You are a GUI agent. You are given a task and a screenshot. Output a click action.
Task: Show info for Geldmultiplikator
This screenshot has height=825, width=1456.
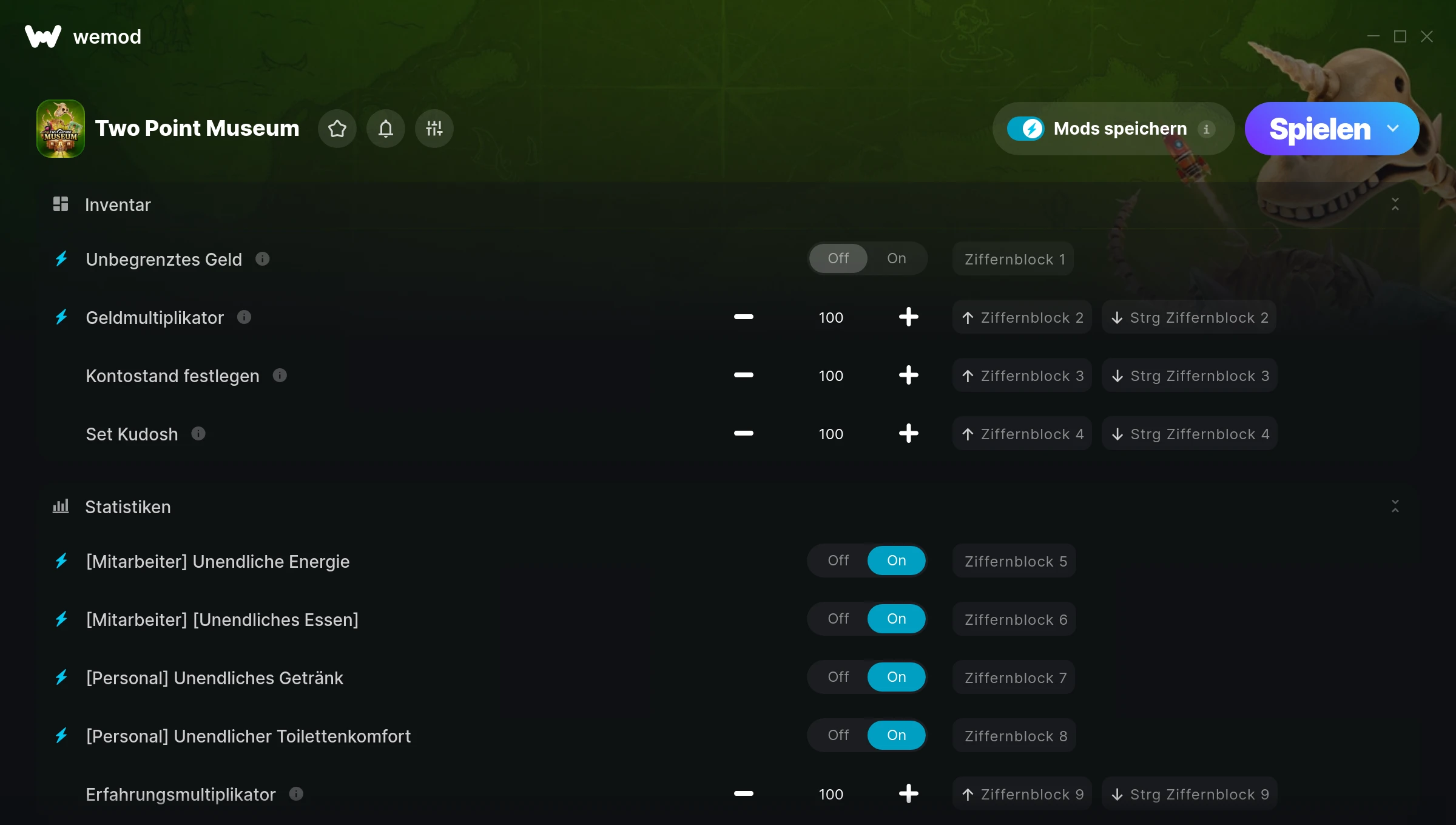click(244, 317)
